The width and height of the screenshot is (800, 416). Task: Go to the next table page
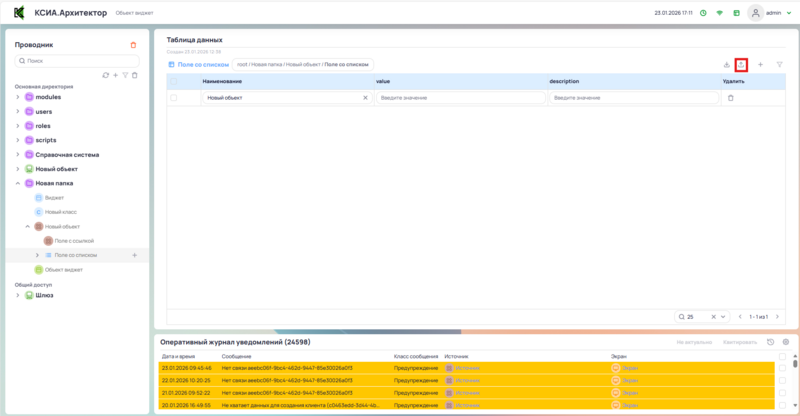point(778,317)
